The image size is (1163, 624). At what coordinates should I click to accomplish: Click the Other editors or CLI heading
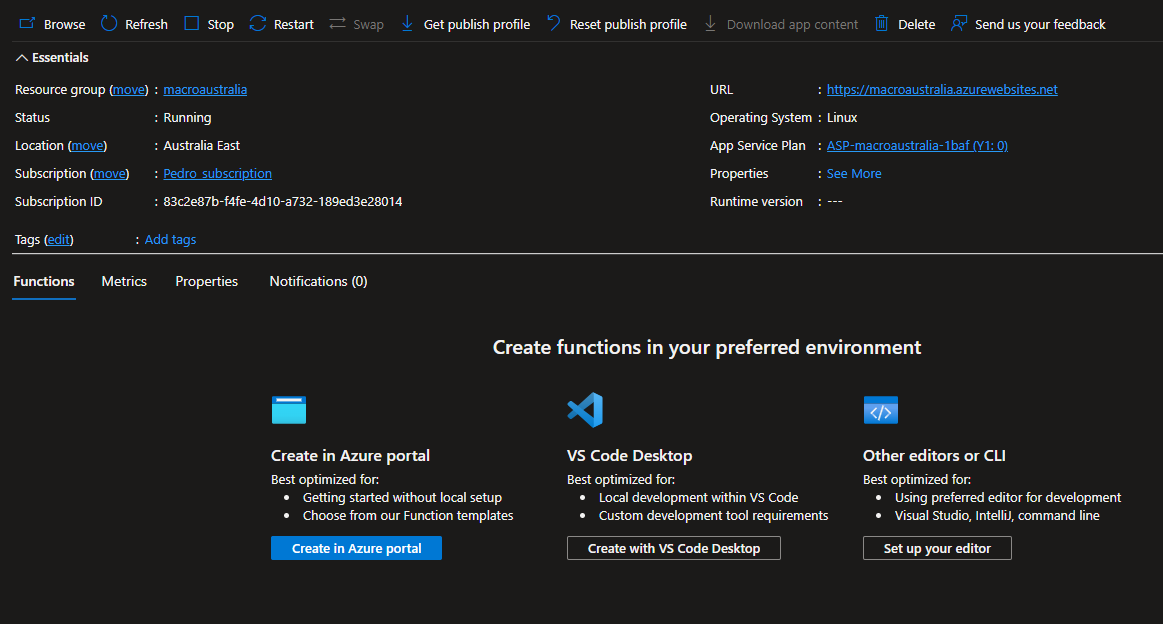click(x=934, y=456)
